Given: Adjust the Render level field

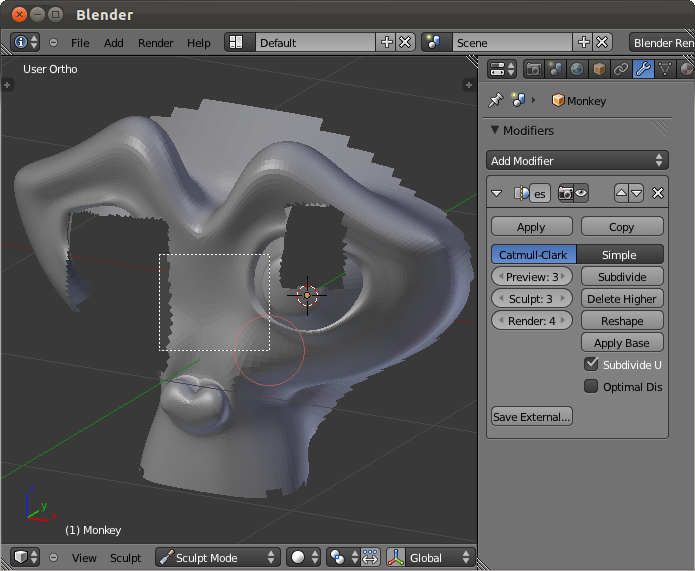Looking at the screenshot, I should click(531, 321).
